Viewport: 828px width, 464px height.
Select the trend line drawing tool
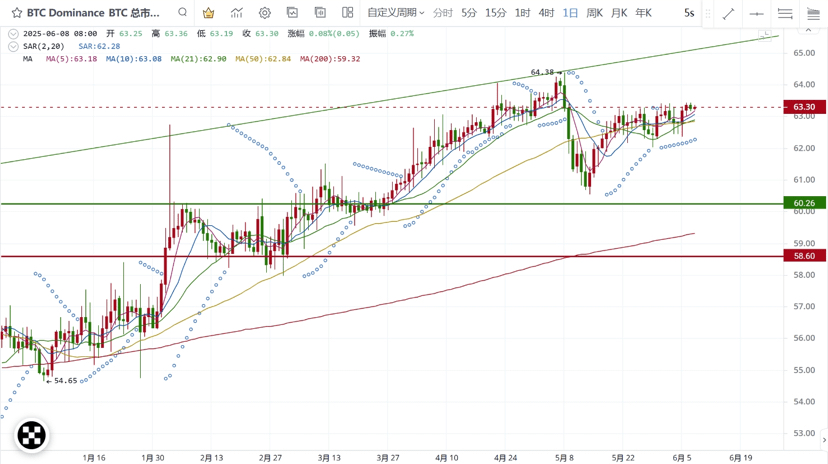729,14
